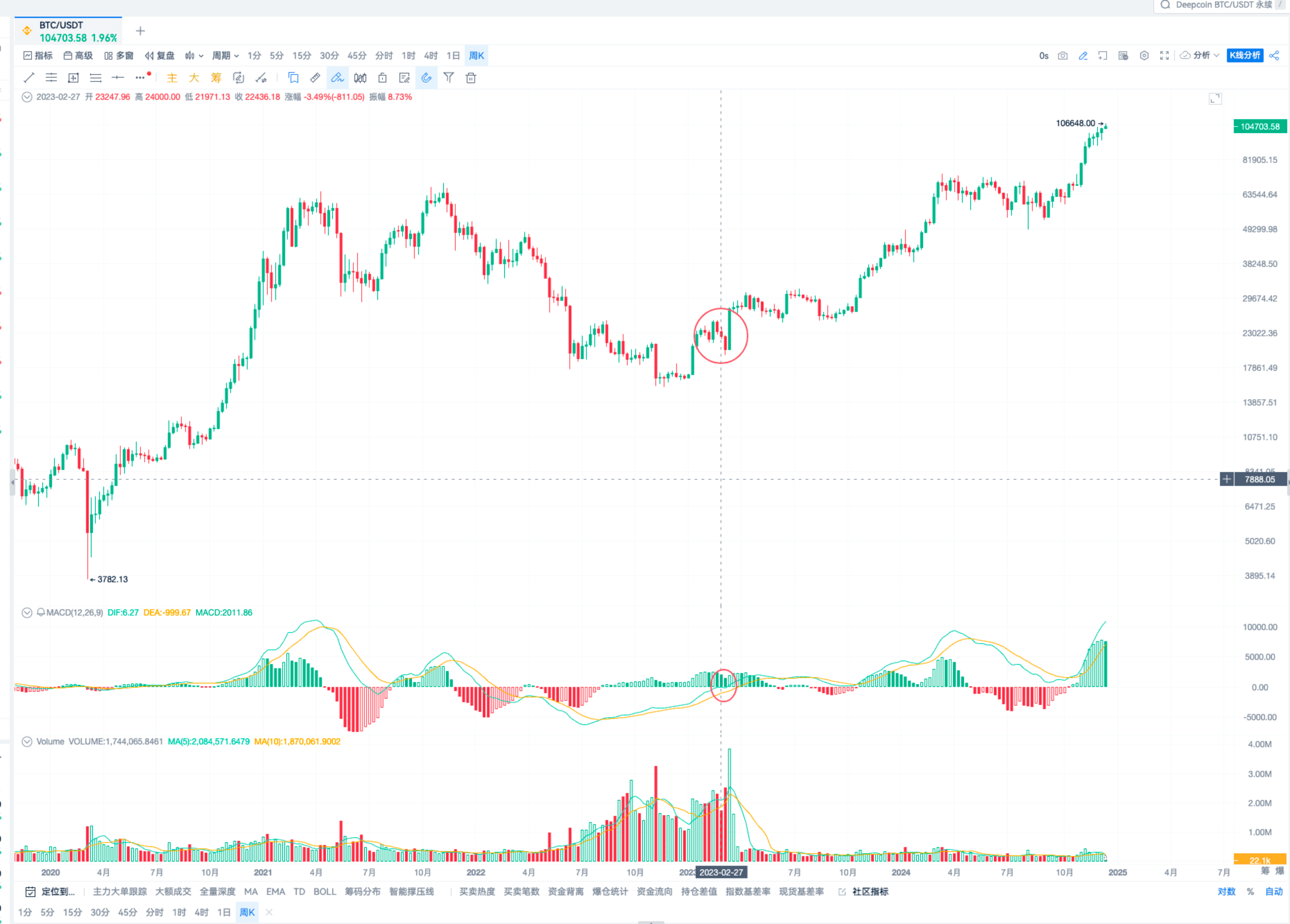Open 社区指标 community indicators
Viewport: 1290px width, 924px height.
pyautogui.click(x=863, y=891)
